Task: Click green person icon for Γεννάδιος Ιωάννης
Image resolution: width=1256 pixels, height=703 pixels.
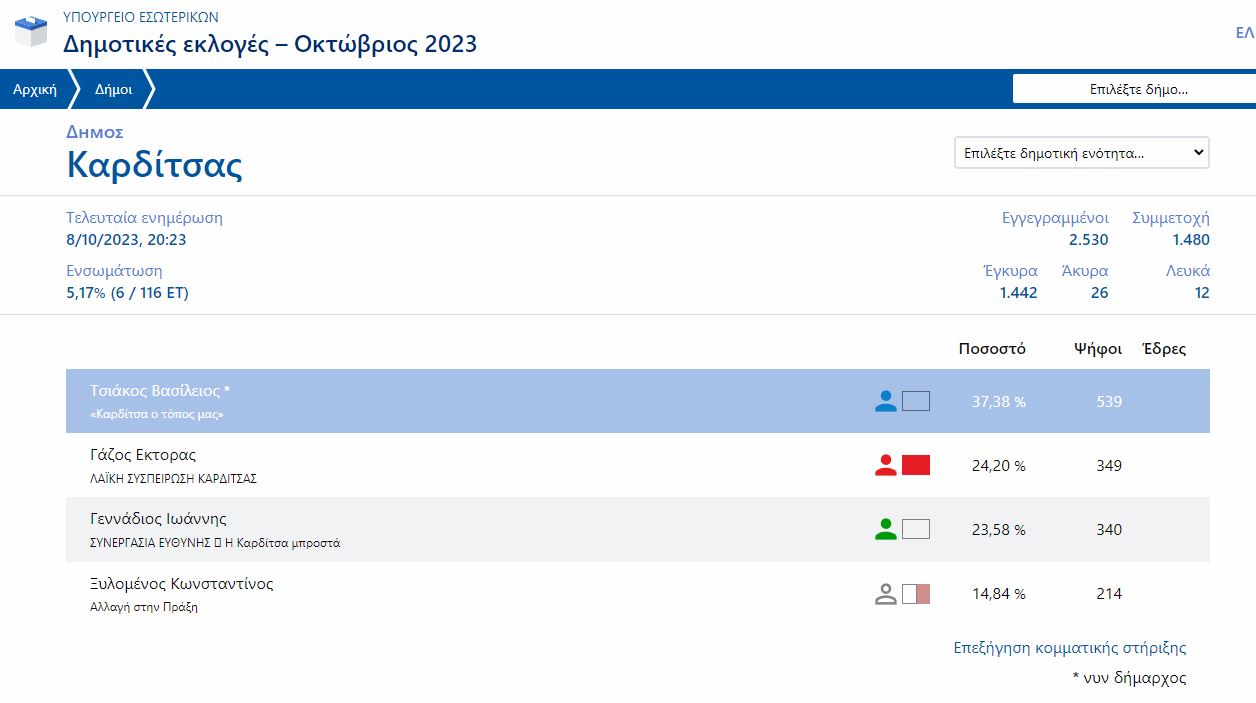Action: point(885,530)
